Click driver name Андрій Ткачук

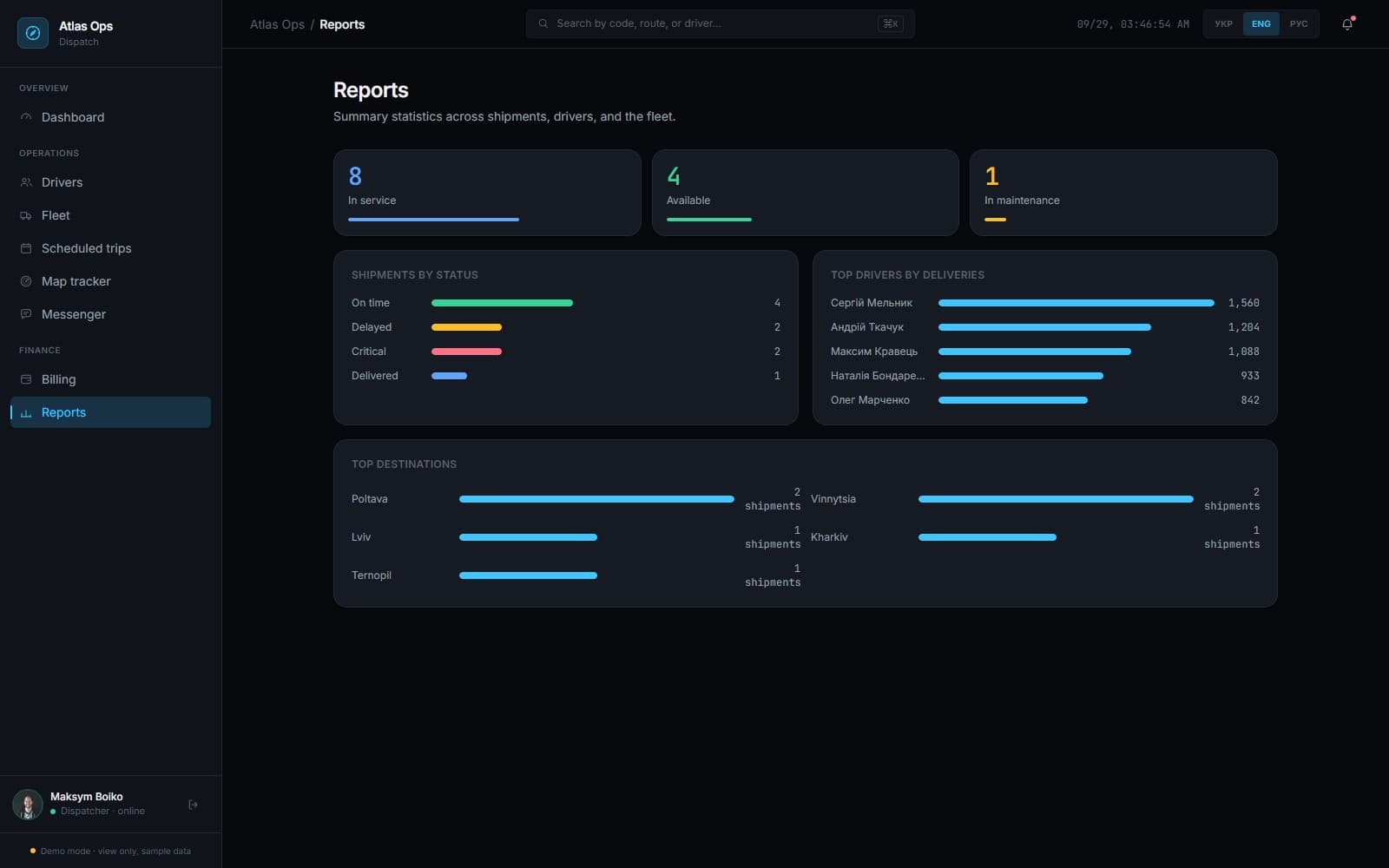pos(866,327)
